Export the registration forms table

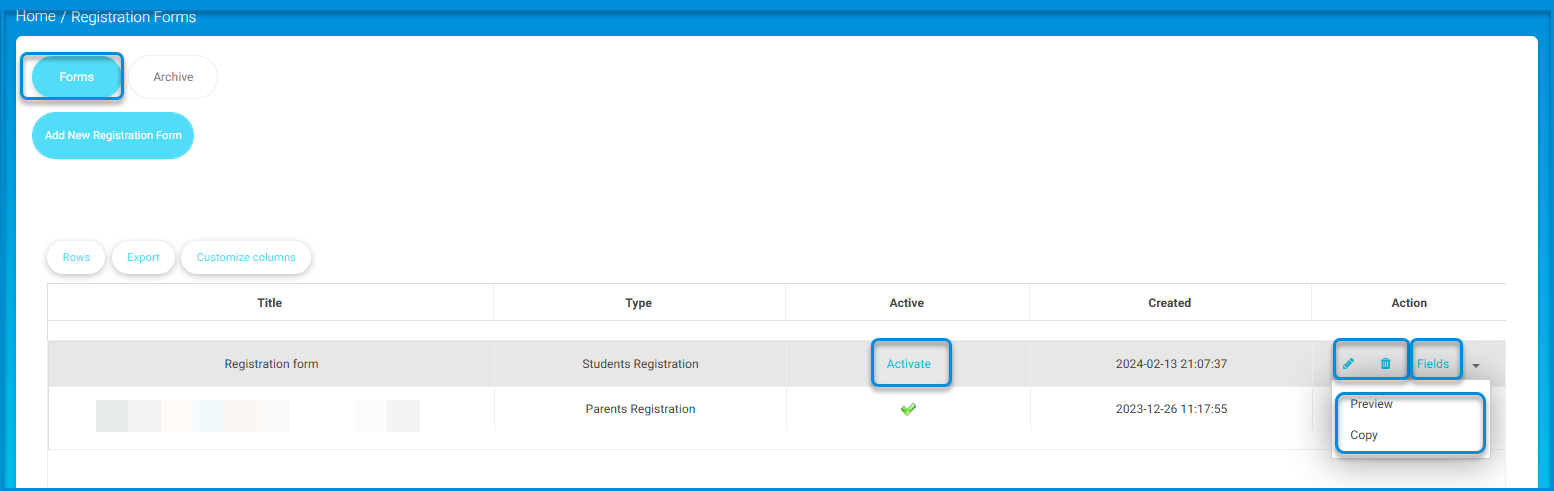point(143,257)
